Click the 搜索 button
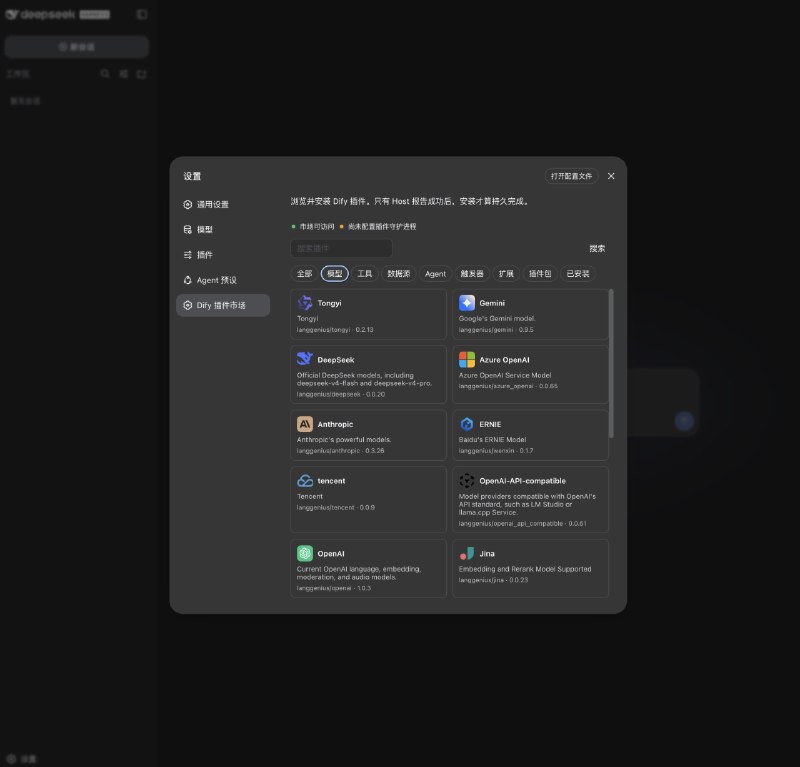Image resolution: width=800 pixels, height=767 pixels. click(x=597, y=249)
